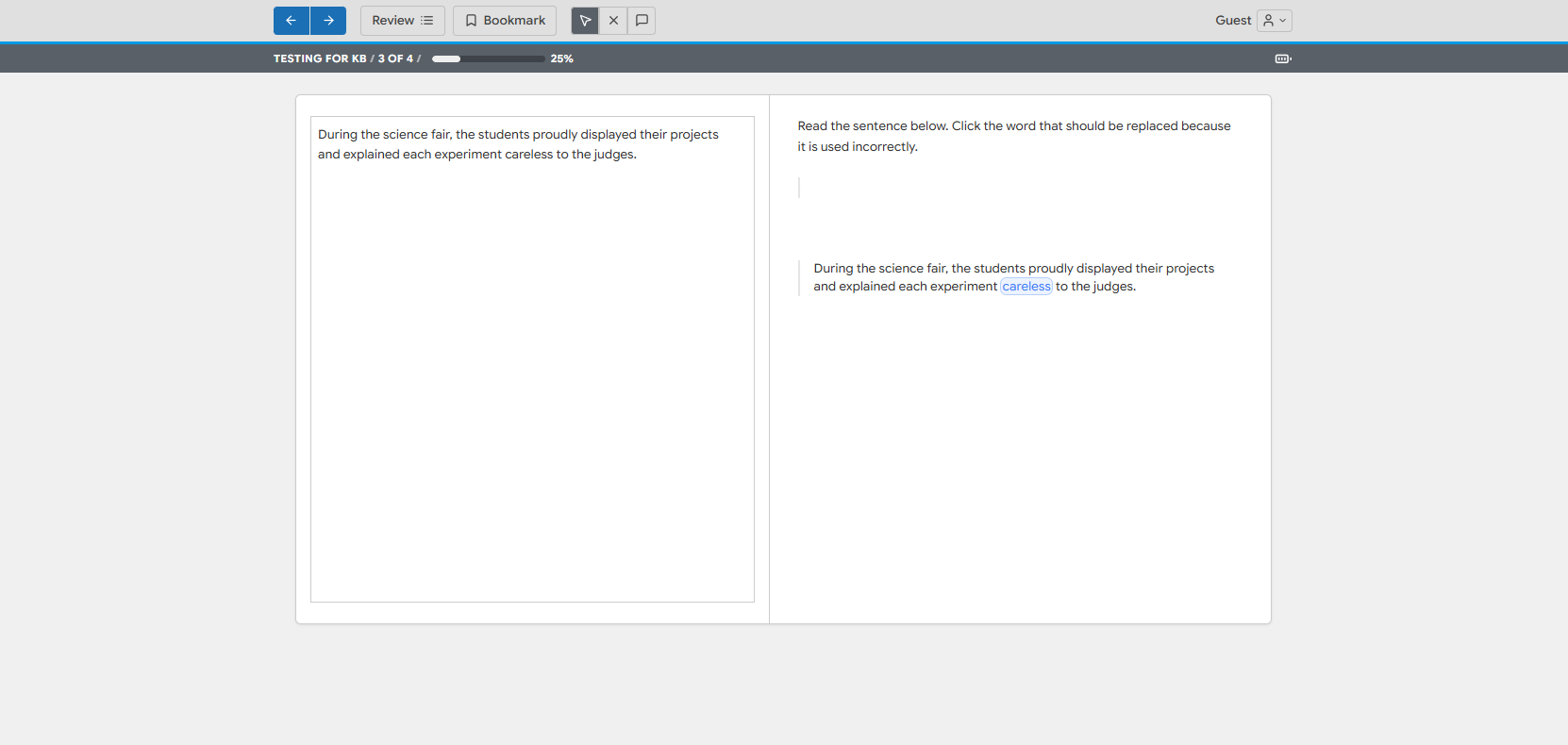Open the Review question list

click(403, 21)
